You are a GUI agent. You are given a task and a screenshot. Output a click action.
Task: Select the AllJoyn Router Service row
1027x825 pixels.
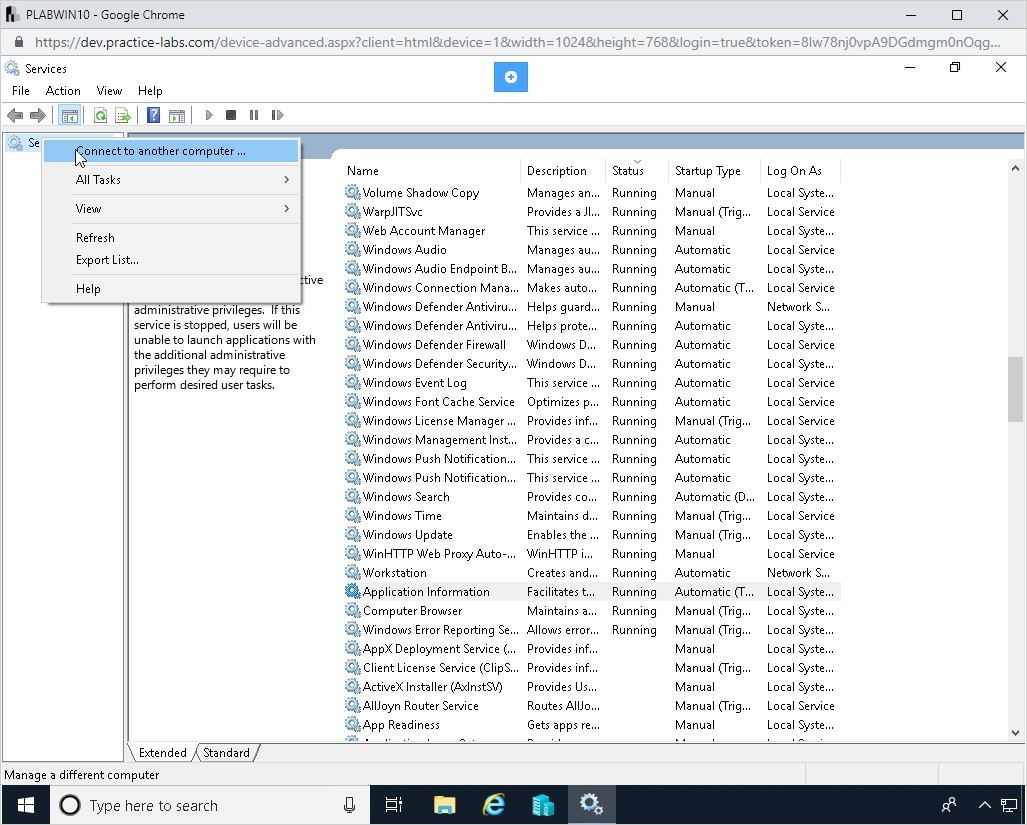(x=591, y=705)
